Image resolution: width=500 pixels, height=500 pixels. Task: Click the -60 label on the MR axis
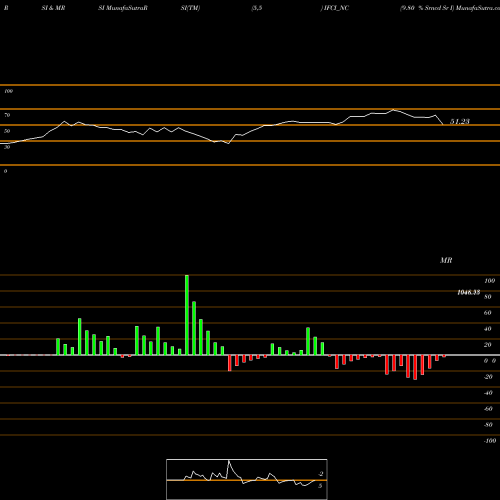(x=488, y=409)
